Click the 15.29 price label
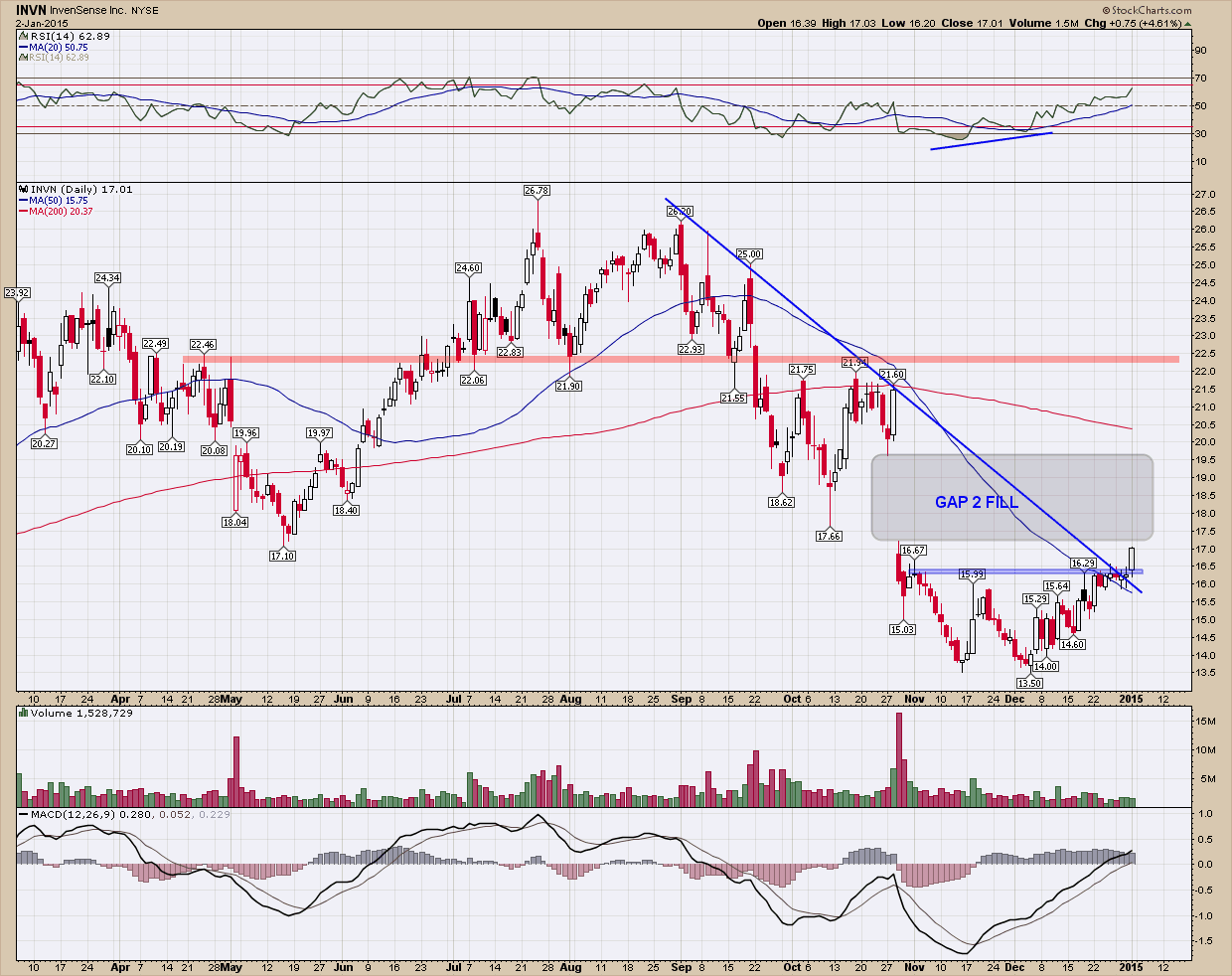The width and height of the screenshot is (1232, 976). click(x=1035, y=599)
